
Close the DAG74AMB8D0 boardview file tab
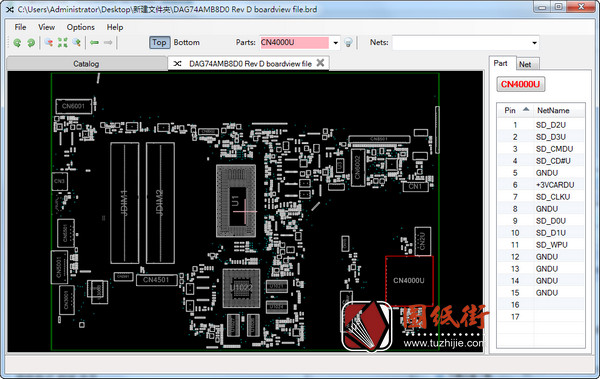[320, 63]
